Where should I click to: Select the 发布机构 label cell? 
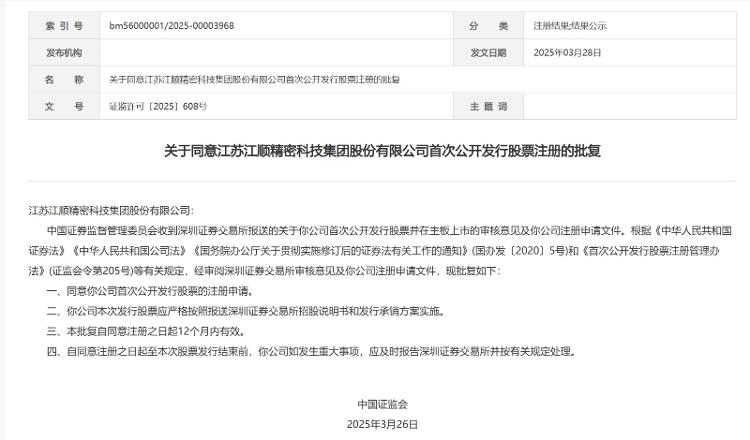(64, 53)
